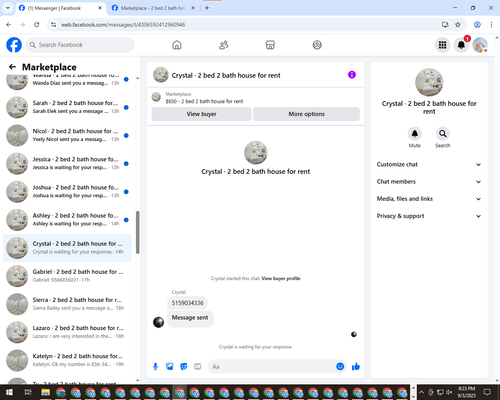Expand the Chat members section
This screenshot has height=400, width=500.
click(x=429, y=182)
